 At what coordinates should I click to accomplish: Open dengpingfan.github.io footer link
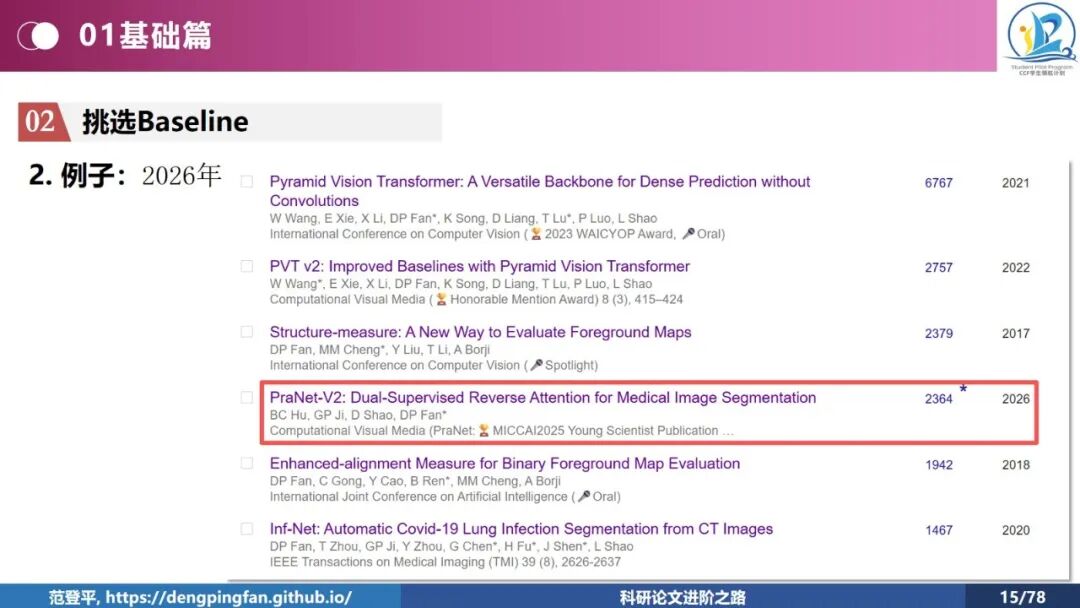(x=228, y=596)
